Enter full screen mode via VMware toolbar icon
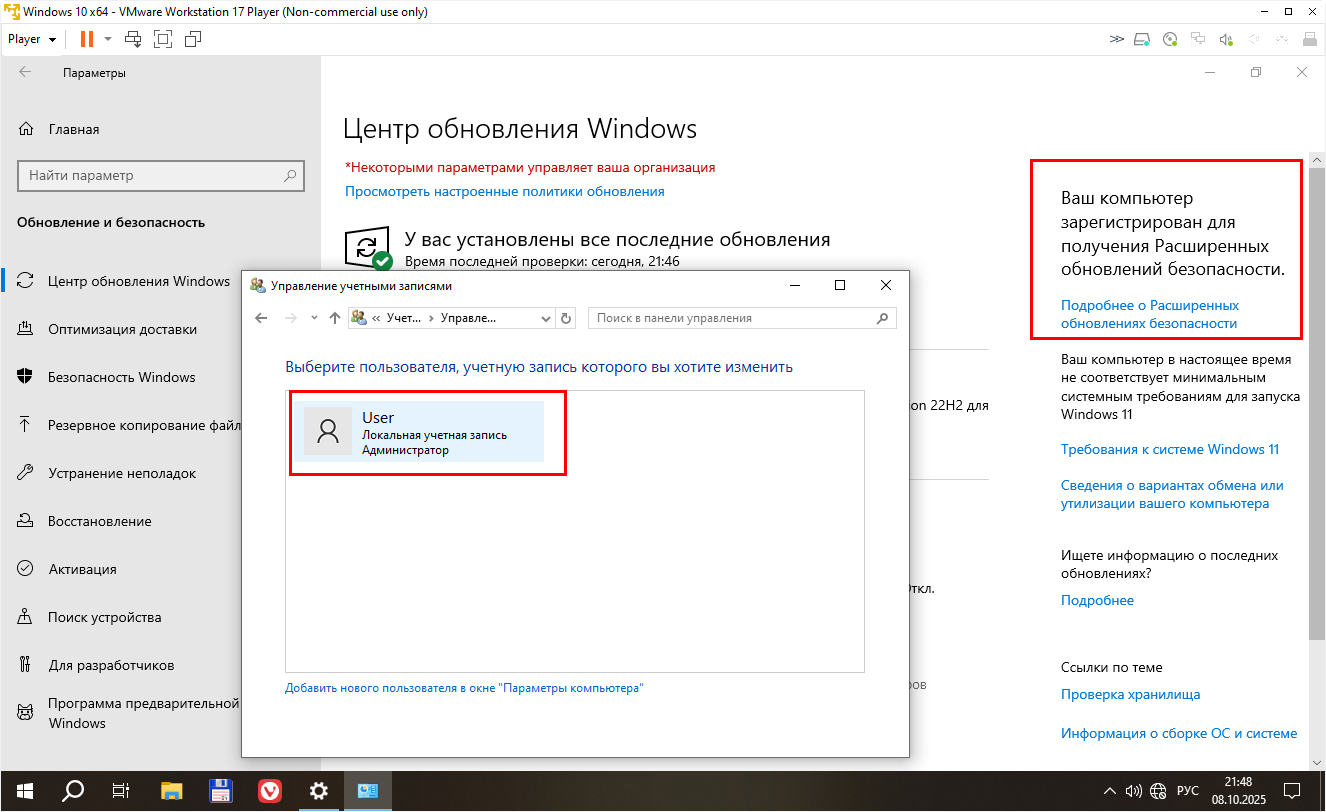Viewport: 1326px width, 812px height. click(x=163, y=39)
